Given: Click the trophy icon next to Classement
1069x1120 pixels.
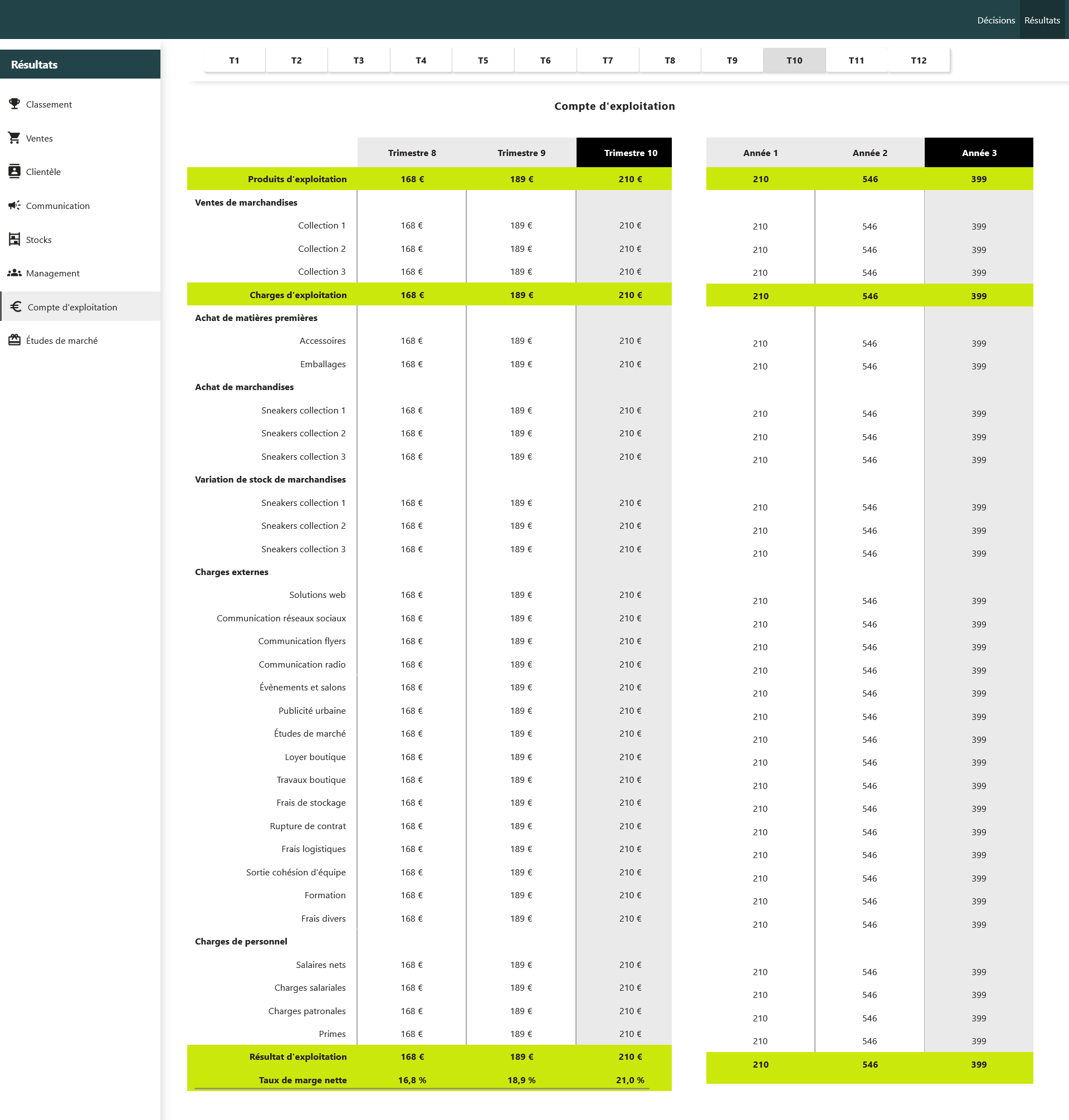Looking at the screenshot, I should point(14,104).
